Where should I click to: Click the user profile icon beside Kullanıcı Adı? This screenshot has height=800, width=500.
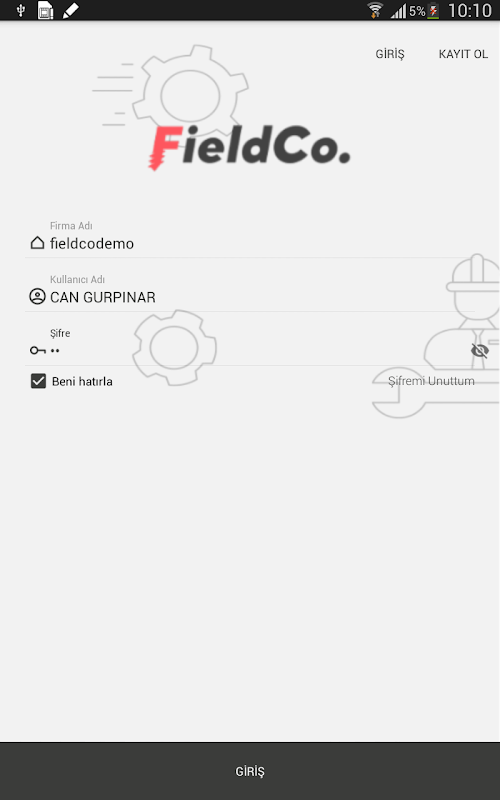pos(37,296)
